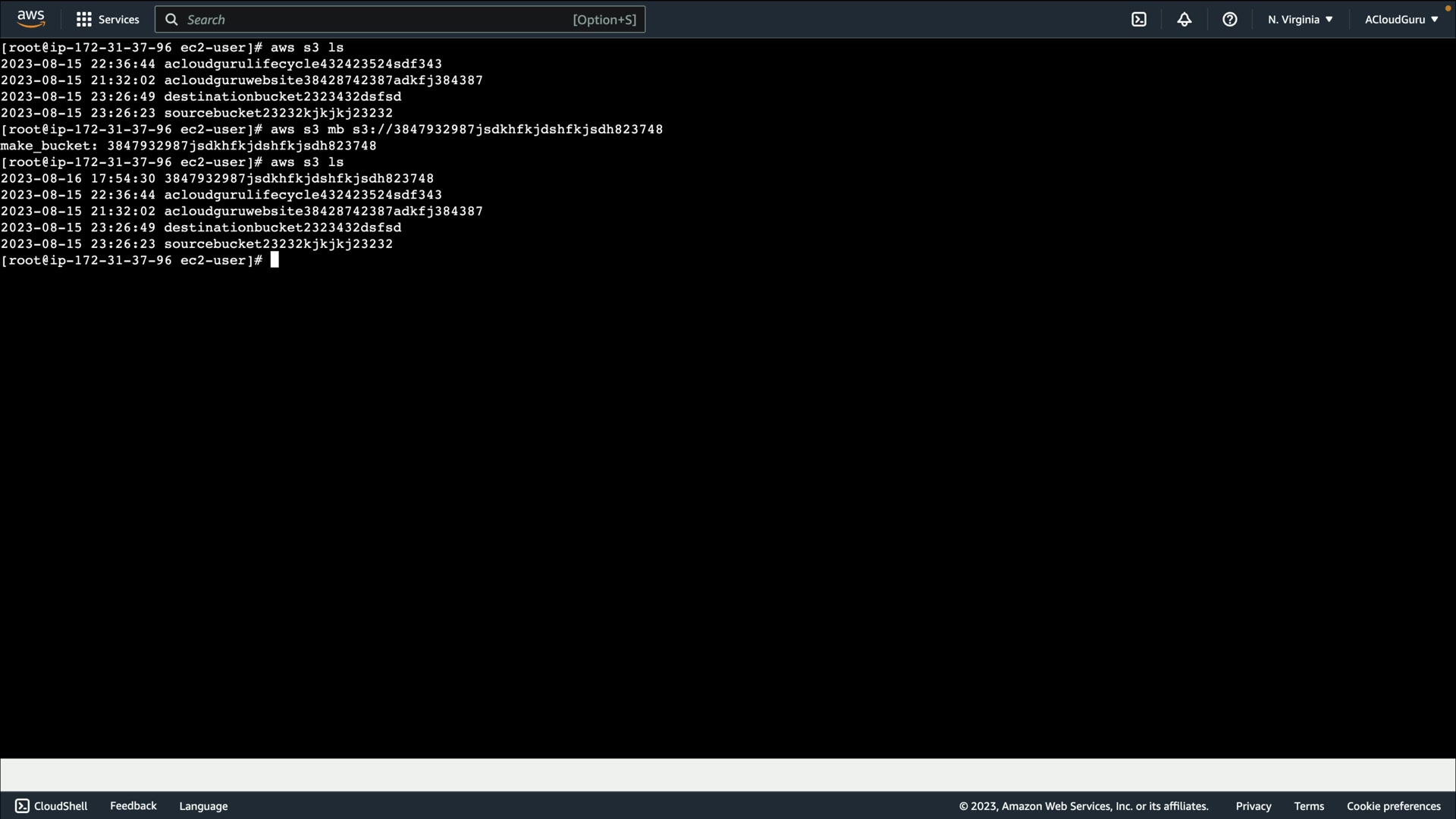
Task: Open the Feedback link in footer
Action: pyautogui.click(x=133, y=805)
